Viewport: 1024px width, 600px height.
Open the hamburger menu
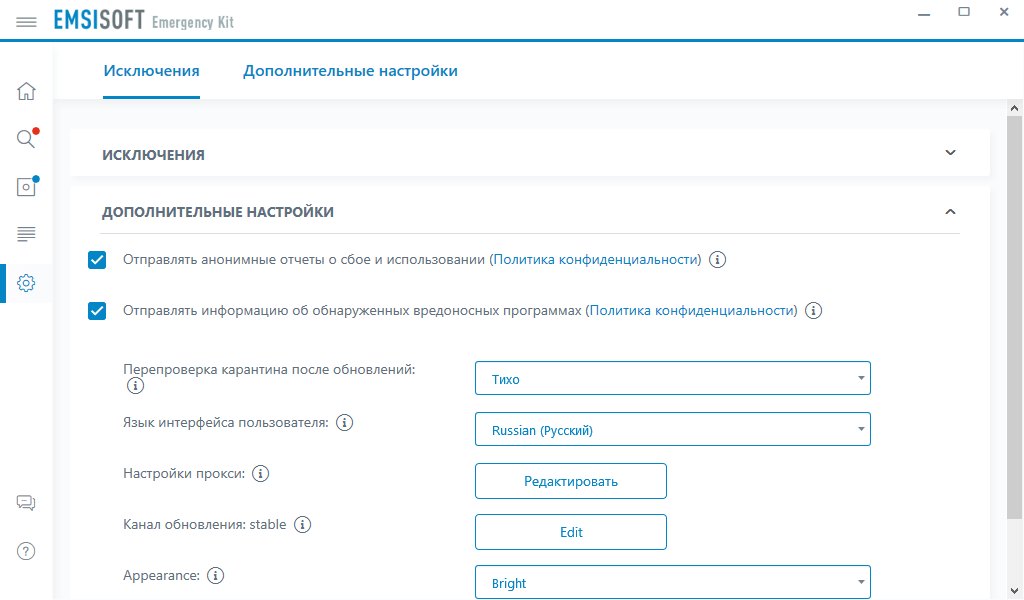click(x=26, y=22)
